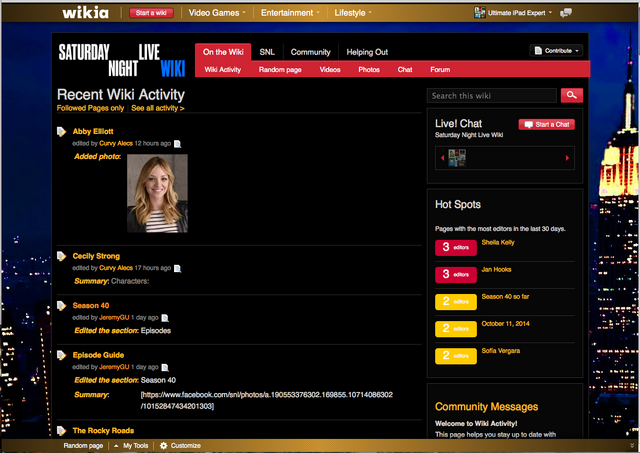Click the edit icon beside Cecily Strong

(61, 256)
